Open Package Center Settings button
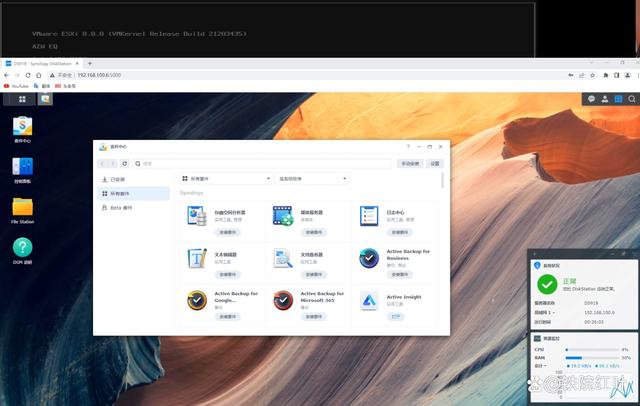This screenshot has height=406, width=640. 434,163
